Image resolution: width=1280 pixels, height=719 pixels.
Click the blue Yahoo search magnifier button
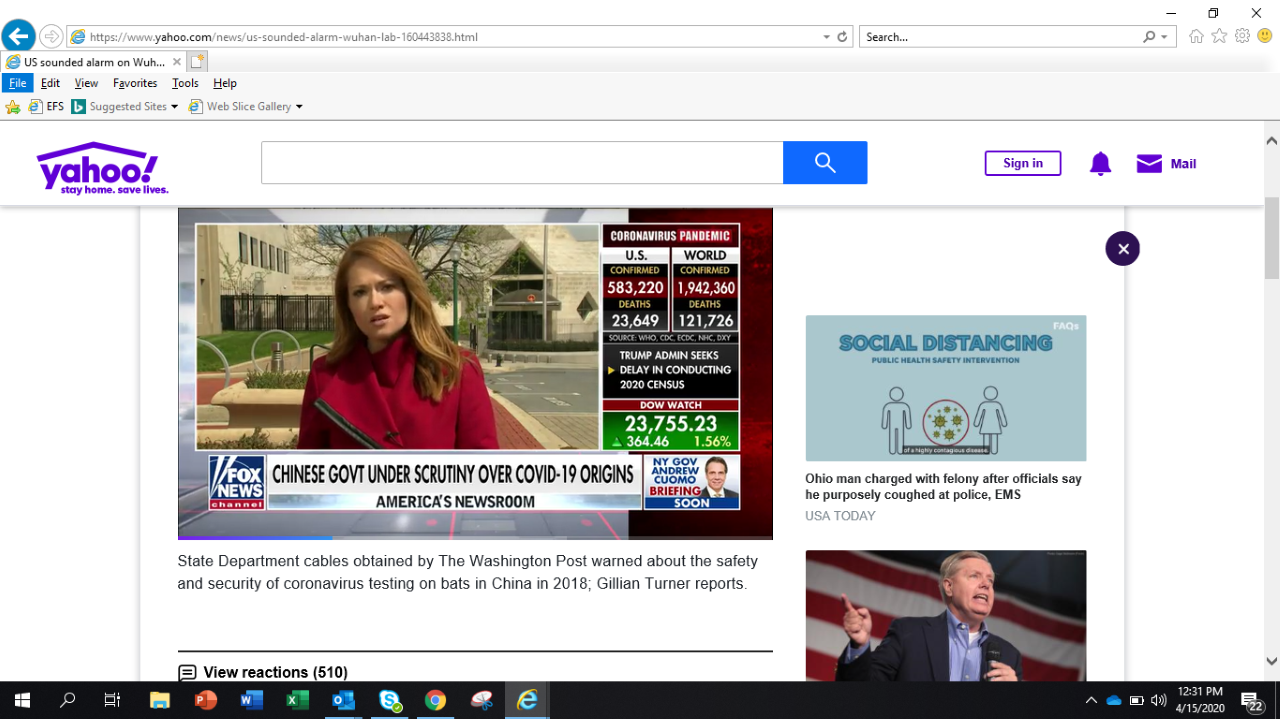point(825,163)
